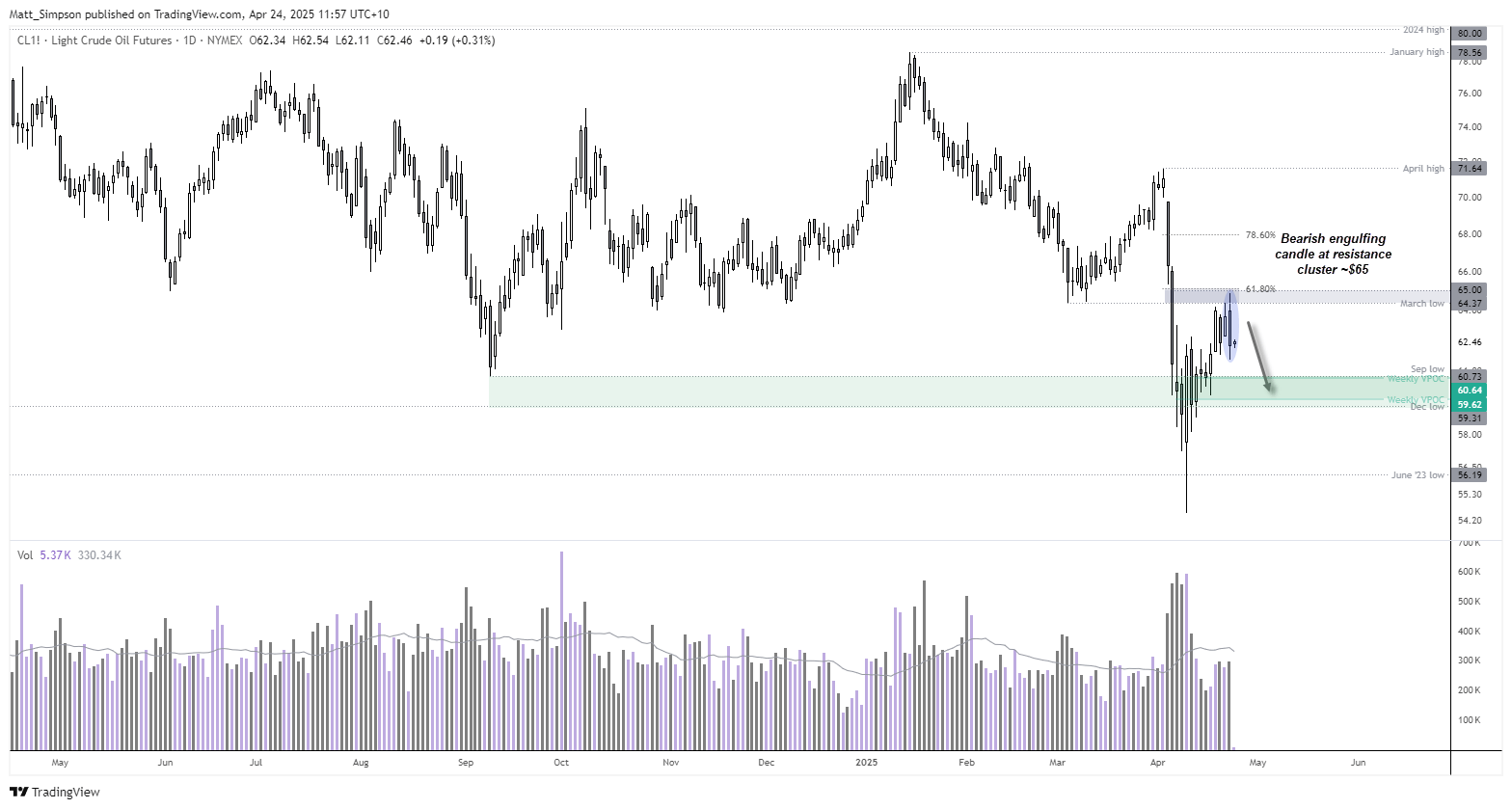Click the Oct marker on the time axis

(x=561, y=763)
